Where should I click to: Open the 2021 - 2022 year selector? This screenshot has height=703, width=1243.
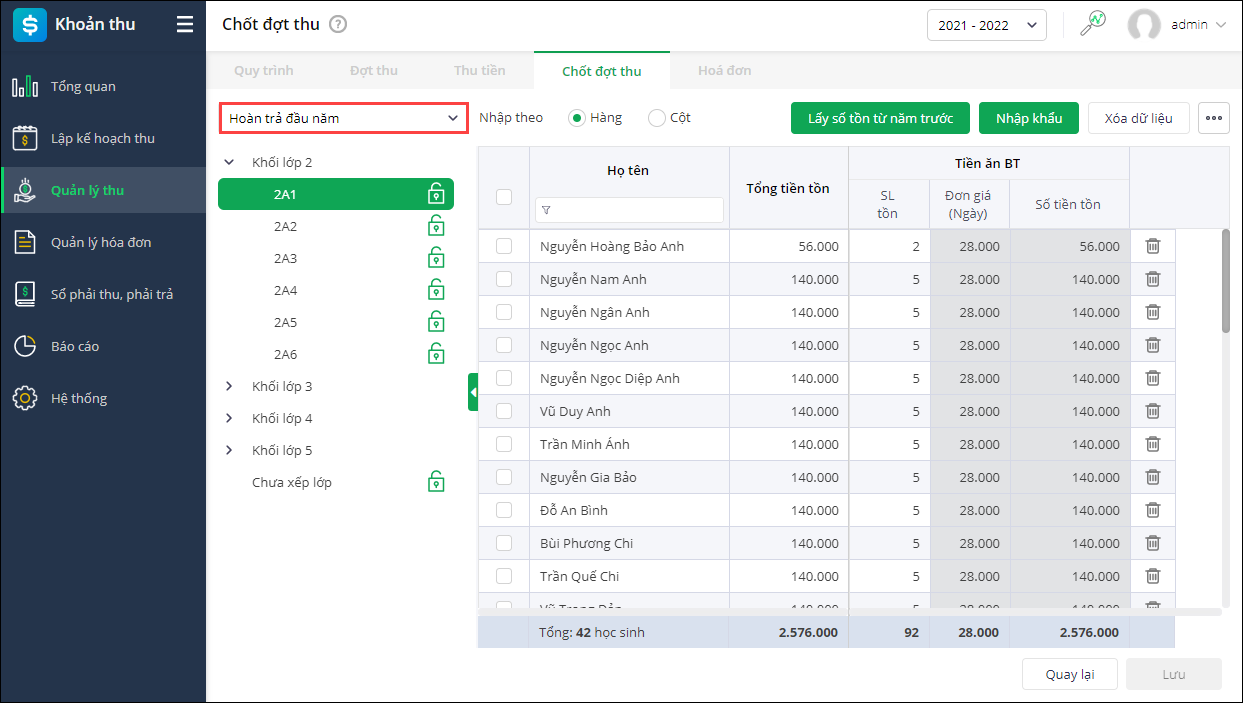pyautogui.click(x=986, y=25)
